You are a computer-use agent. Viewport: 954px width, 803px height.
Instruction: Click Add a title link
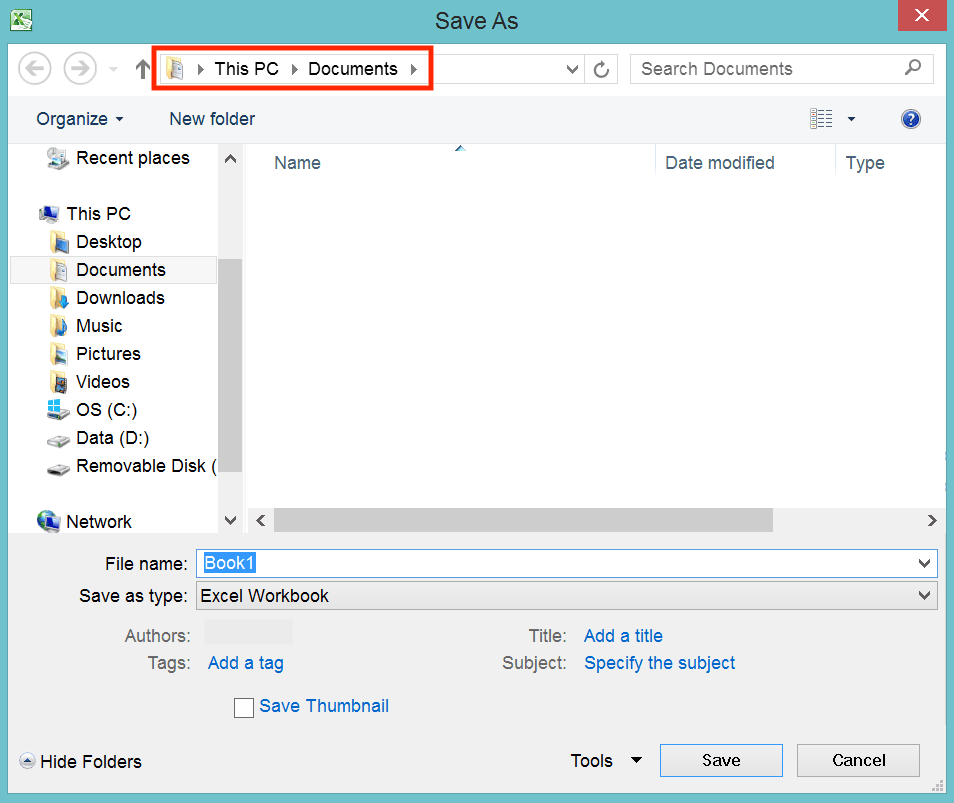tap(623, 636)
